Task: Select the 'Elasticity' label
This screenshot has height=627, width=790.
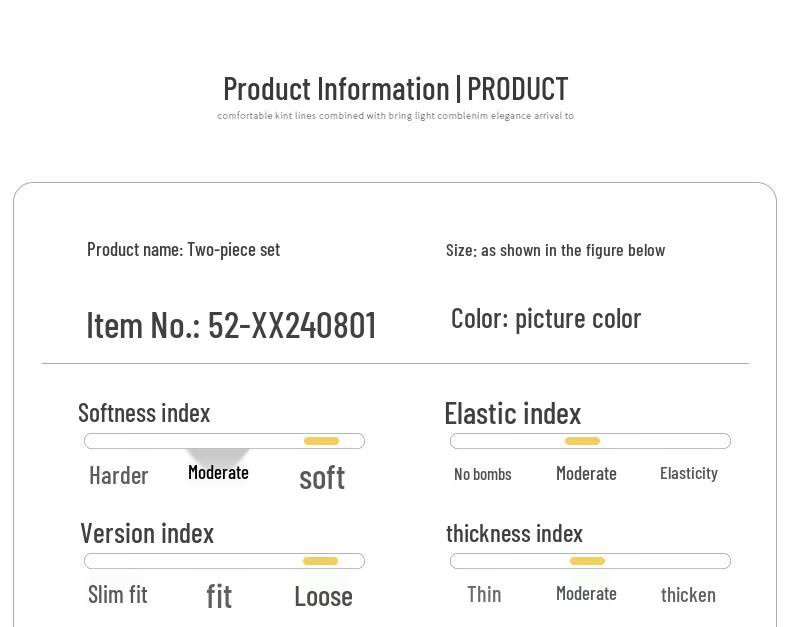Action: 689,473
